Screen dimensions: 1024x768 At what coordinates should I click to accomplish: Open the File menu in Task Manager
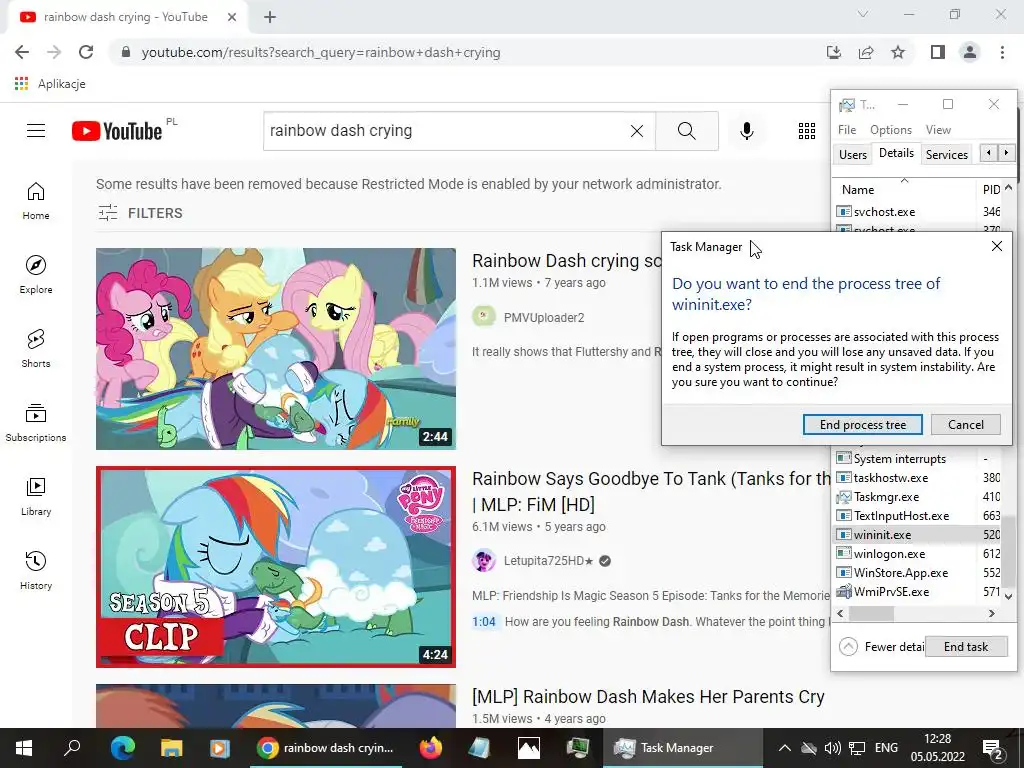pyautogui.click(x=847, y=129)
